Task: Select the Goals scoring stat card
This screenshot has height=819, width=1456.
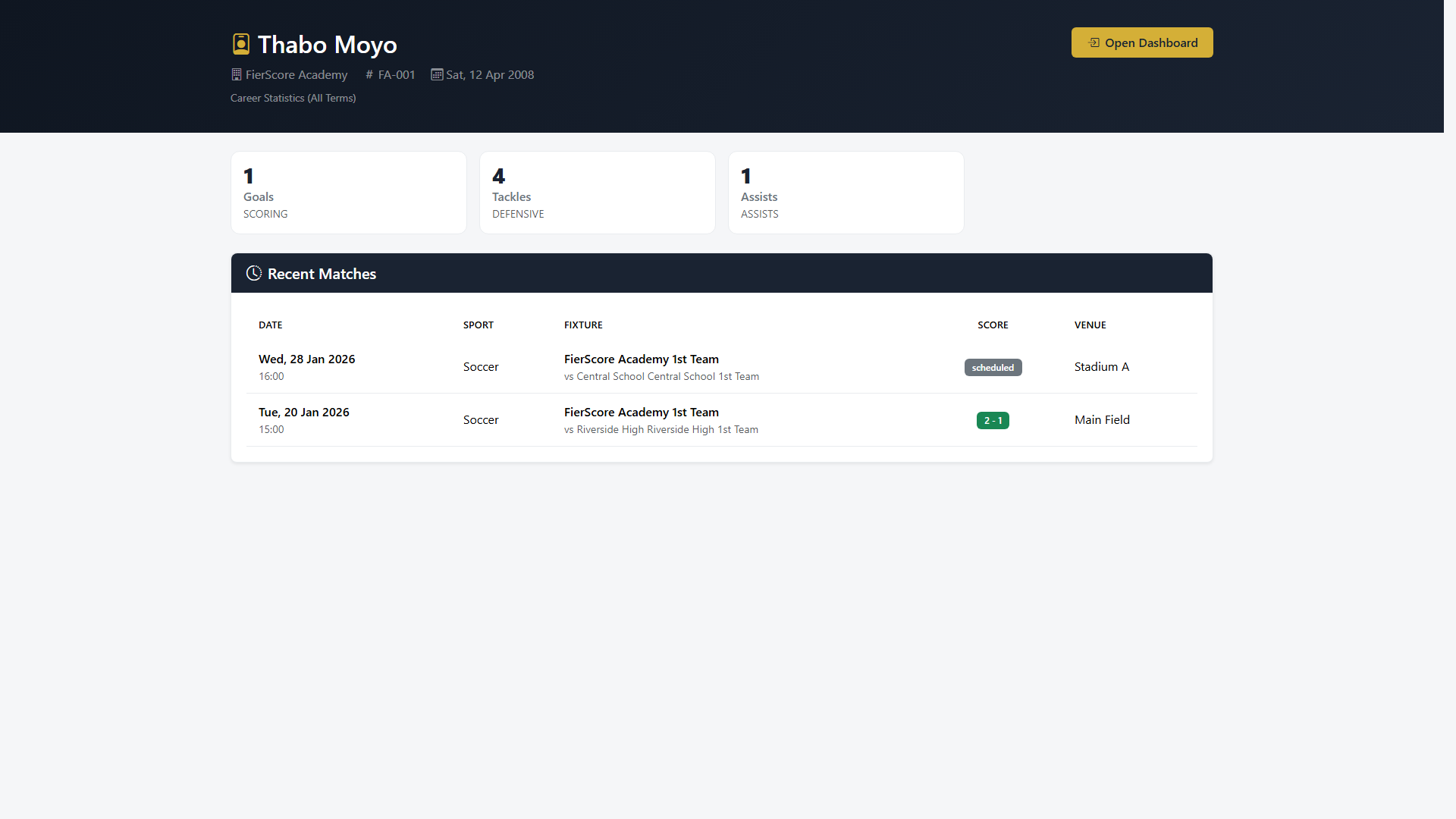Action: point(348,192)
